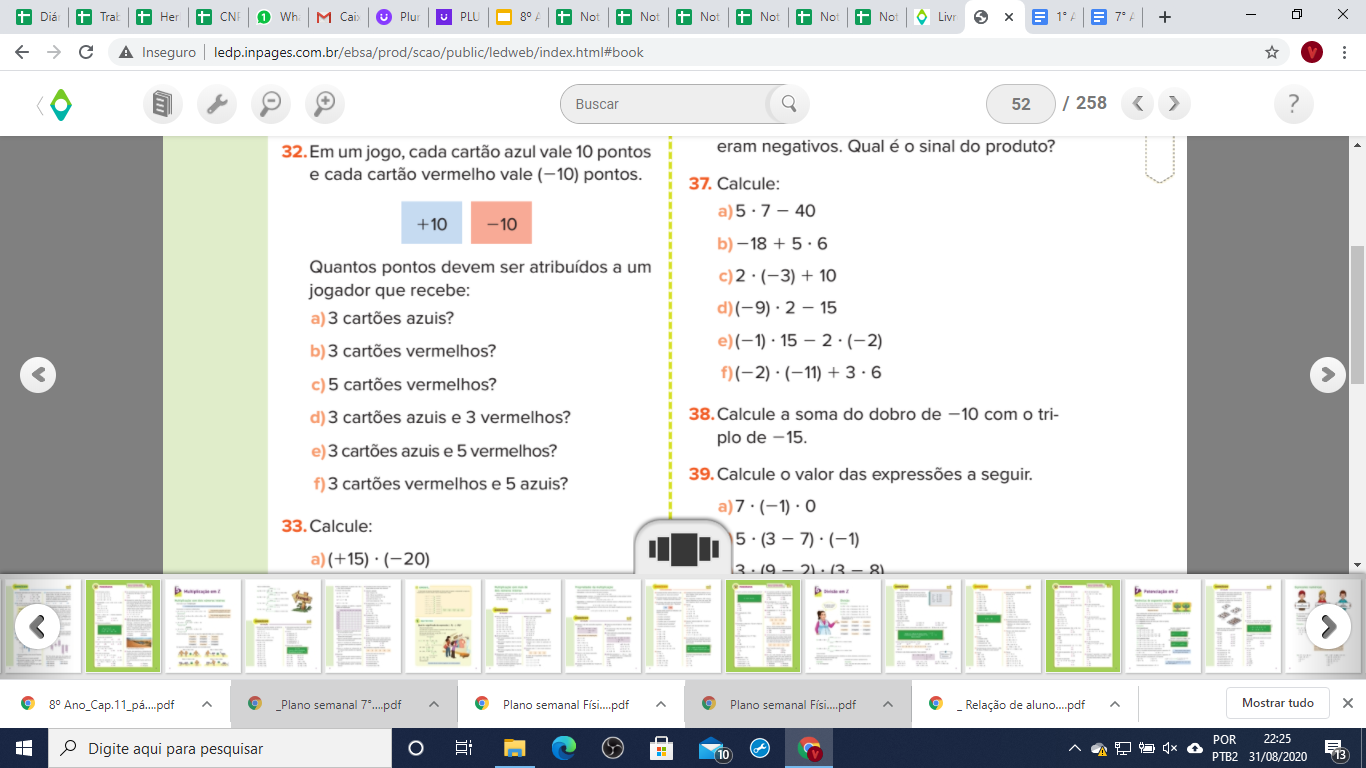Switch to the Diár spreadsheet tab
Image resolution: width=1366 pixels, height=768 pixels.
point(37,17)
